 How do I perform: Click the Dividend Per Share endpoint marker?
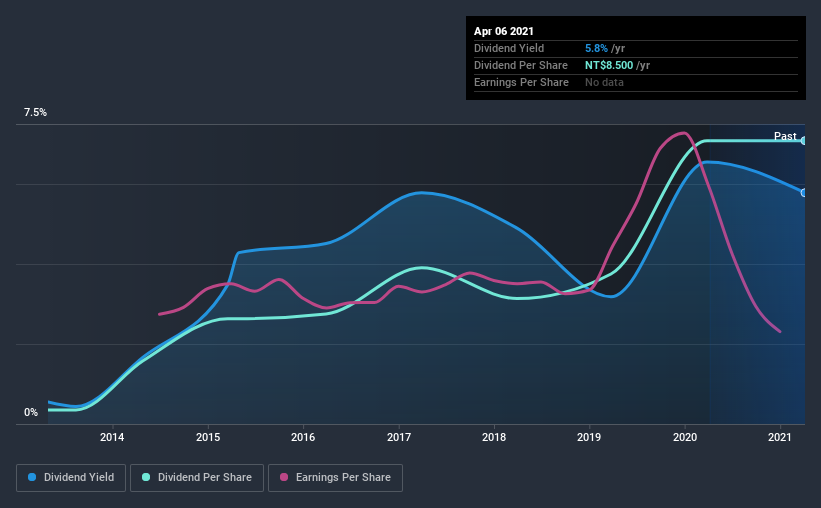point(803,141)
